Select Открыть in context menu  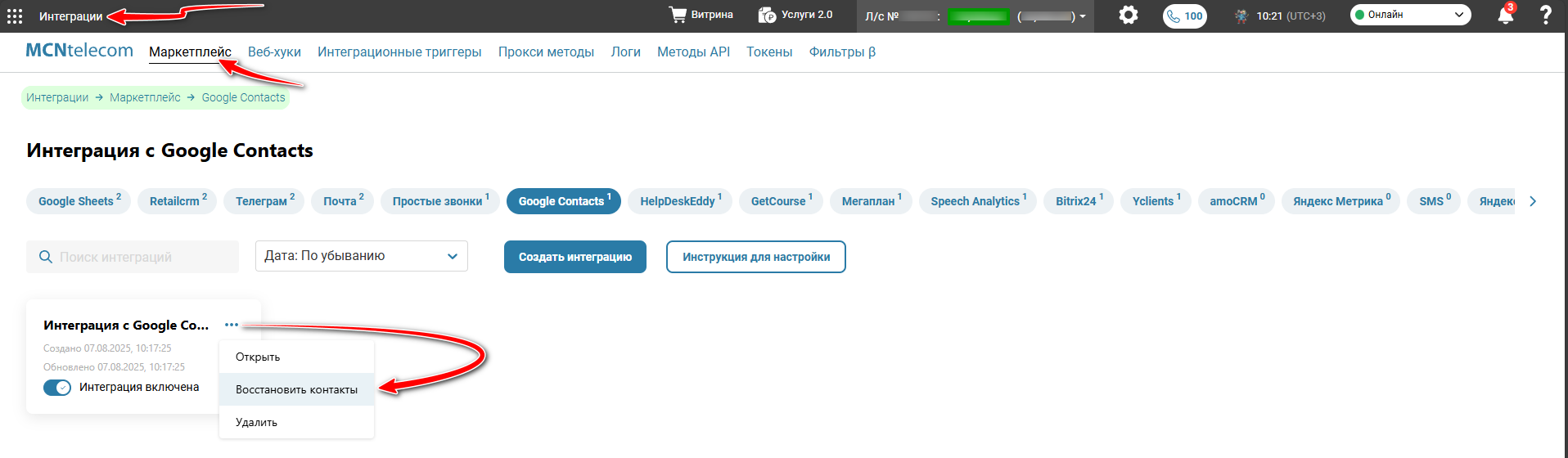pyautogui.click(x=296, y=357)
